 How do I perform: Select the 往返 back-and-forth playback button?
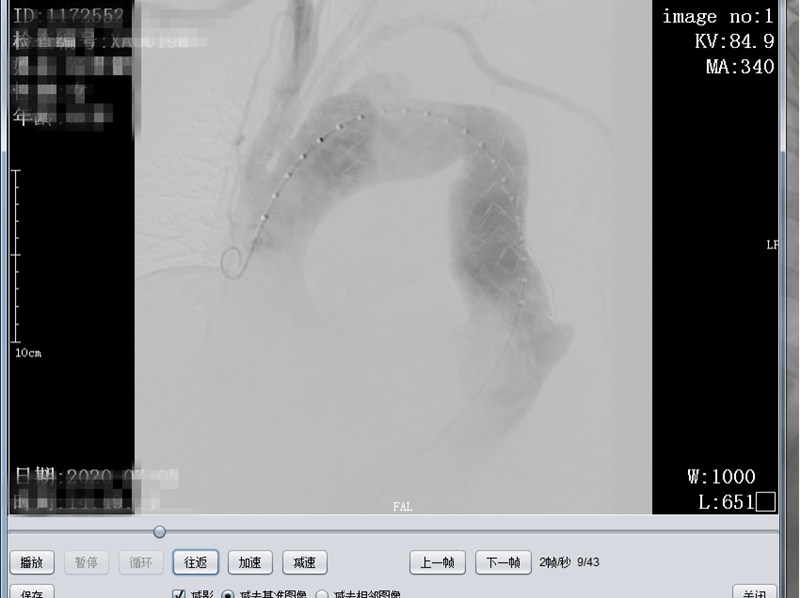coord(195,562)
